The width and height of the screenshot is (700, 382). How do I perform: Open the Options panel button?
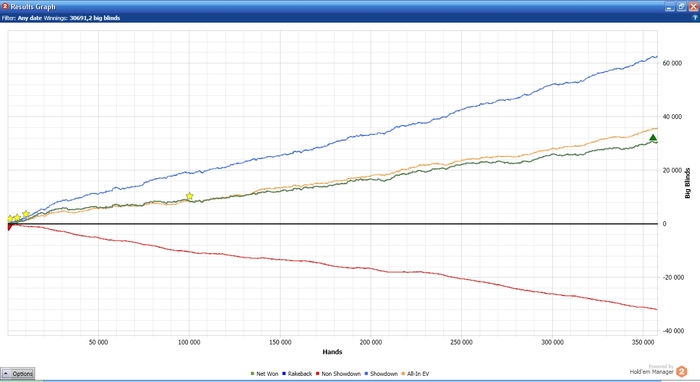[17, 374]
